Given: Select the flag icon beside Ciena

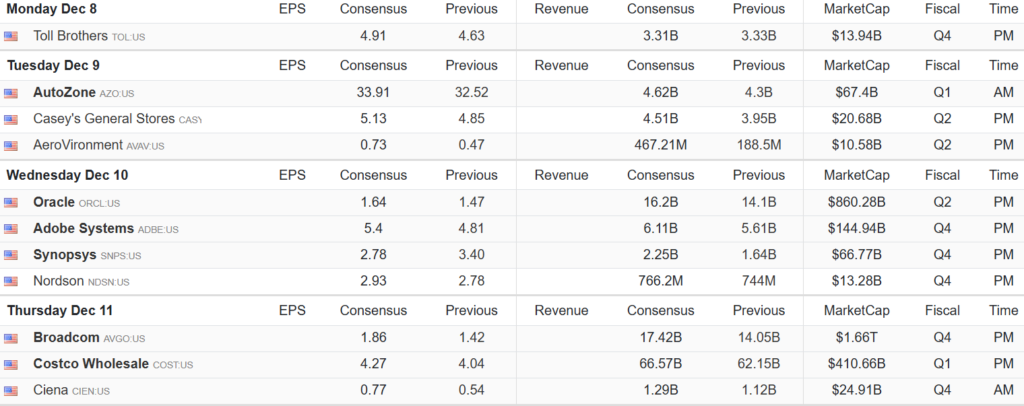Looking at the screenshot, I should point(11,390).
